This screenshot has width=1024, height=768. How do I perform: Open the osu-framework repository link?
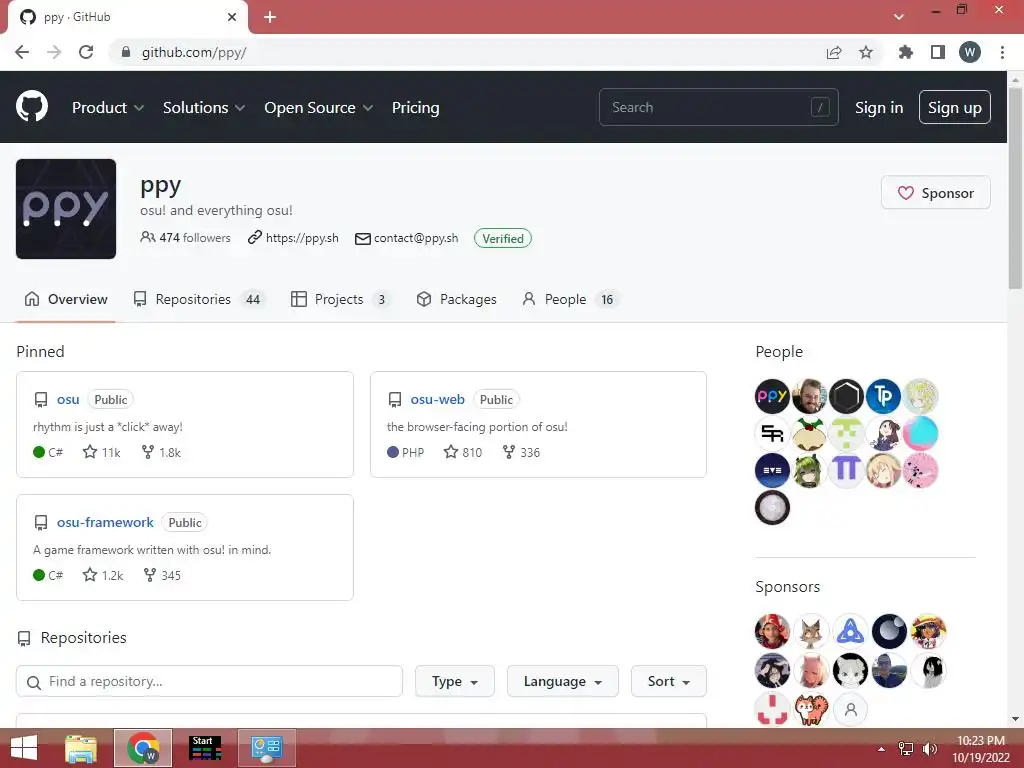coord(105,522)
